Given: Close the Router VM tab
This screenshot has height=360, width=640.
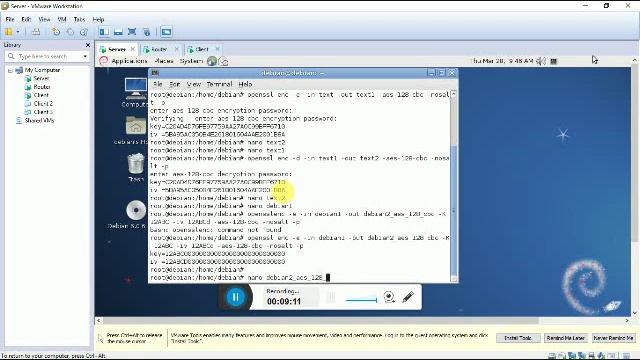Looking at the screenshot, I should click(x=176, y=49).
